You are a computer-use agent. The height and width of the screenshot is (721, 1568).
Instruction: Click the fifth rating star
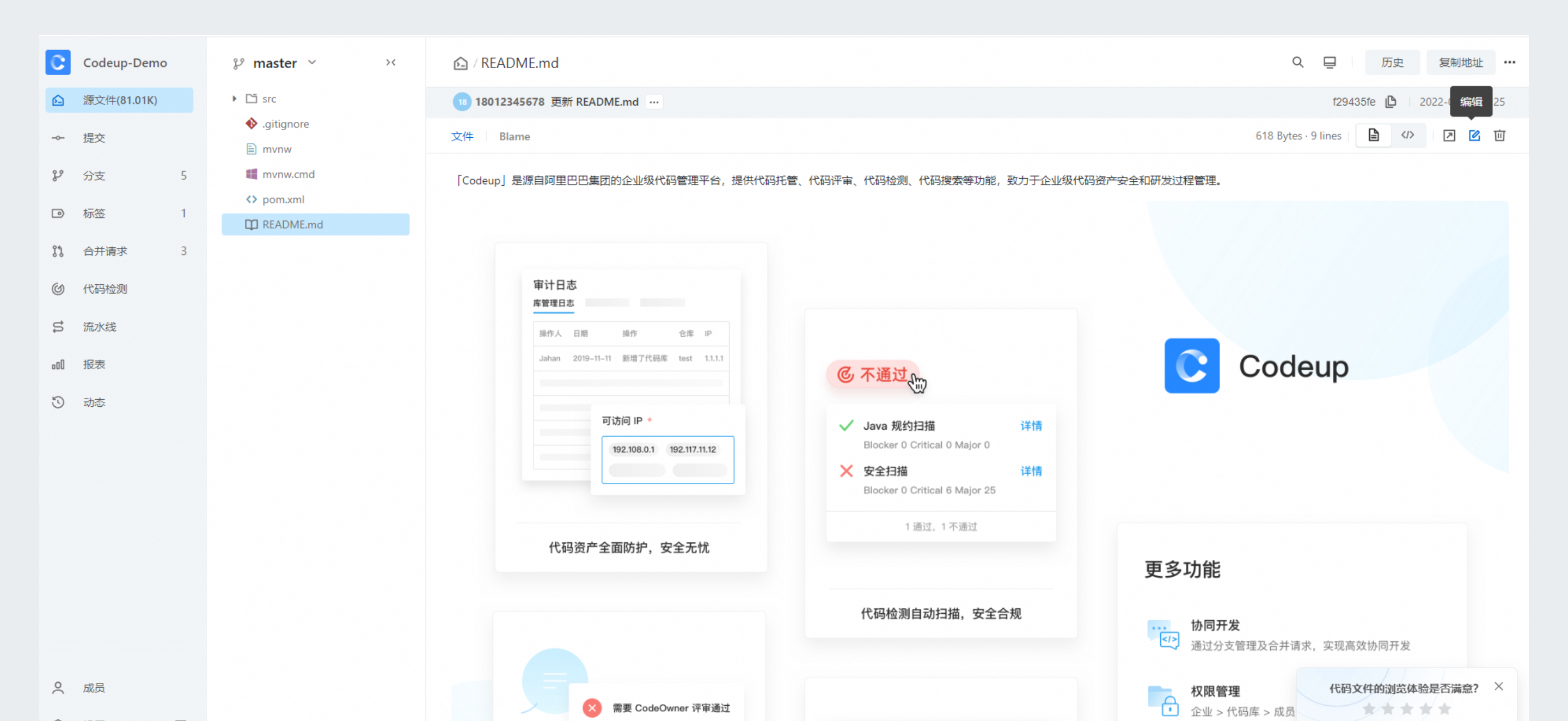click(1444, 708)
